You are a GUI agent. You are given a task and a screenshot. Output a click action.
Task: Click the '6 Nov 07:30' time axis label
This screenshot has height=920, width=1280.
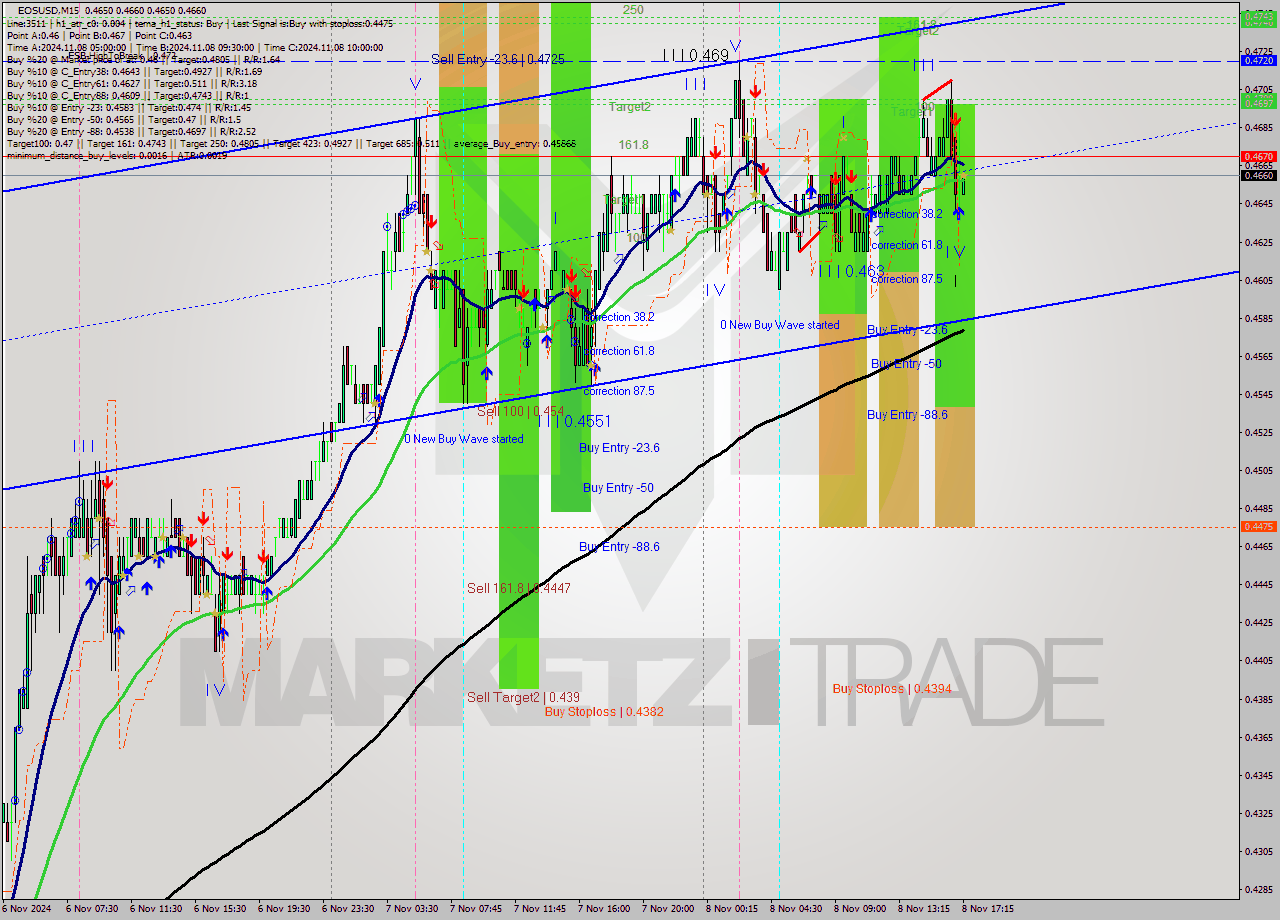[92, 909]
